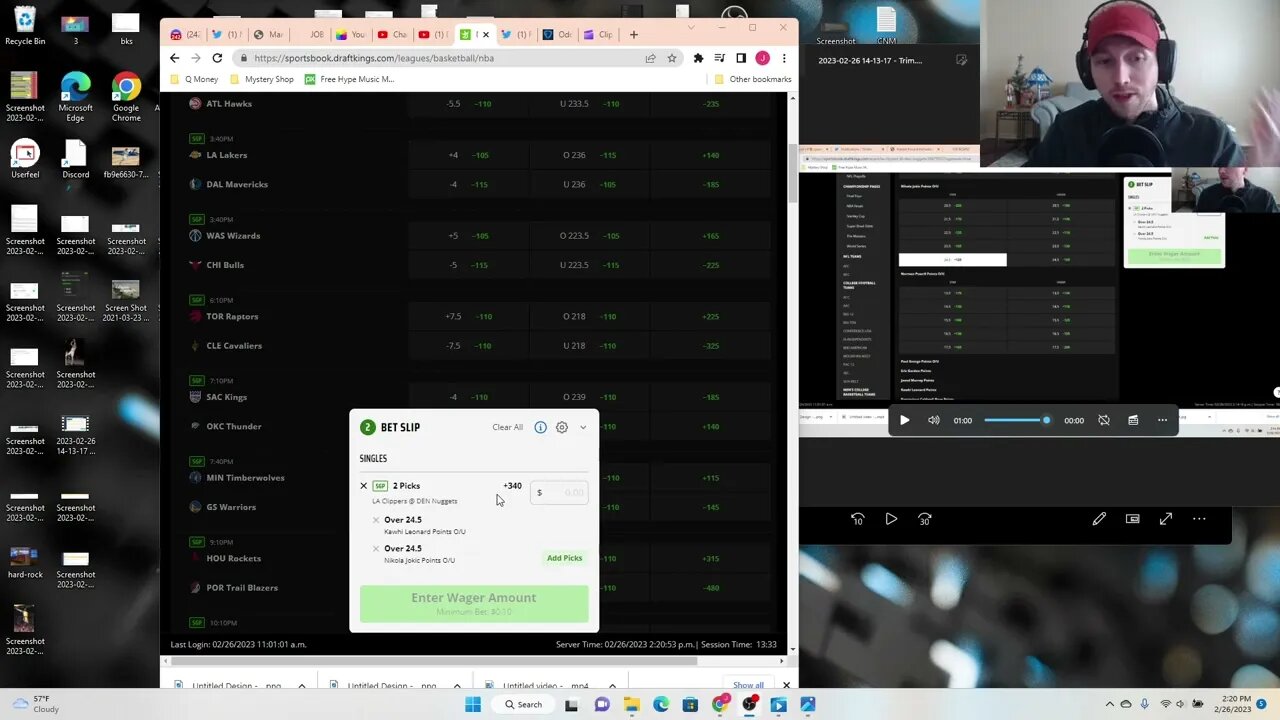Viewport: 1280px width, 720px height.
Task: Play video from bottom player bar
Action: coord(891,520)
